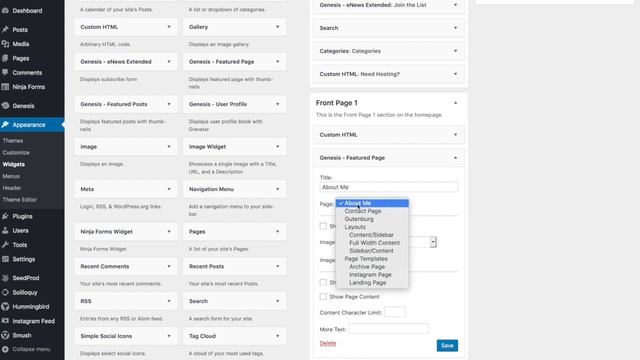Save the Featured Page widget
The width and height of the screenshot is (640, 360).
(447, 346)
